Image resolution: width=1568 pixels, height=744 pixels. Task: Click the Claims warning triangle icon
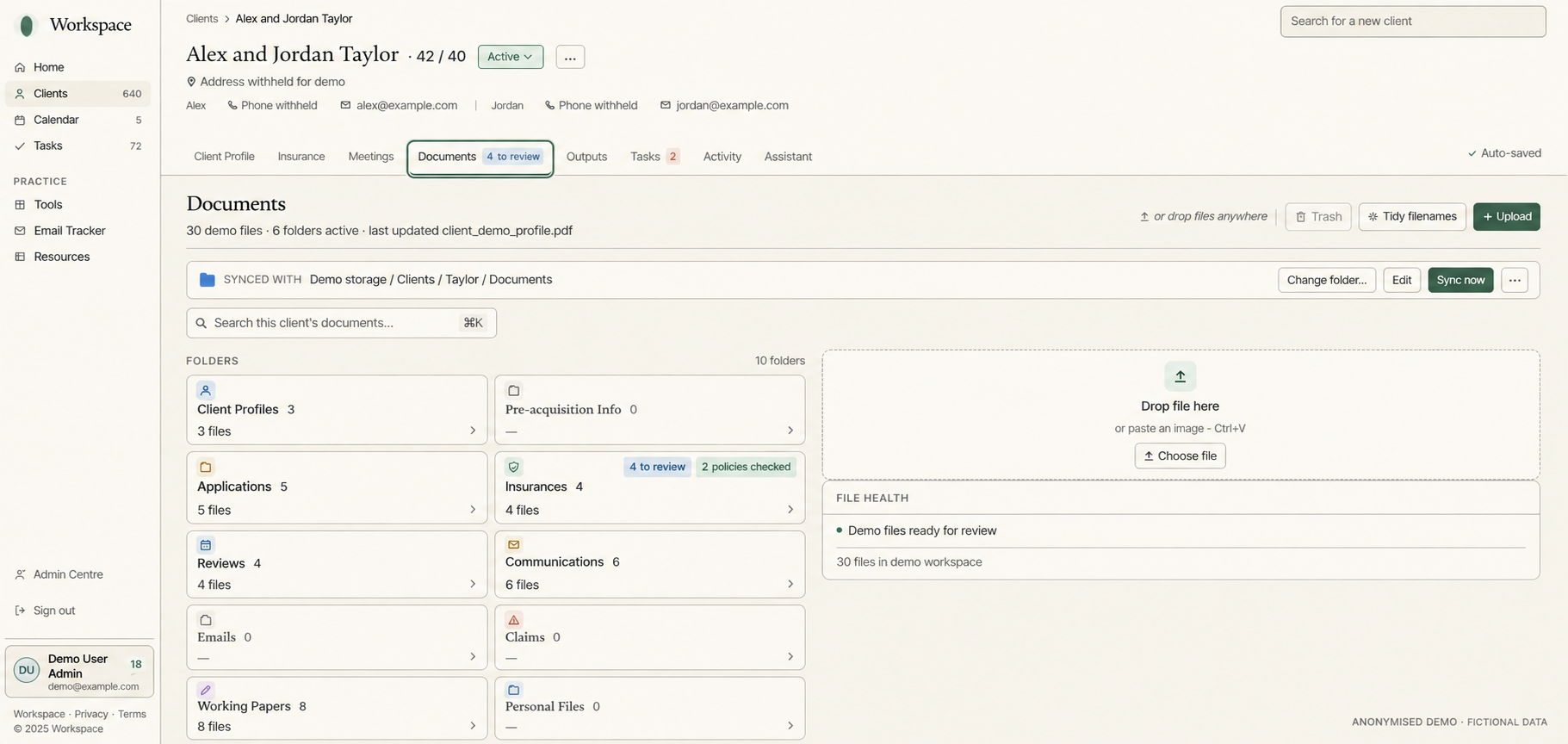point(514,620)
